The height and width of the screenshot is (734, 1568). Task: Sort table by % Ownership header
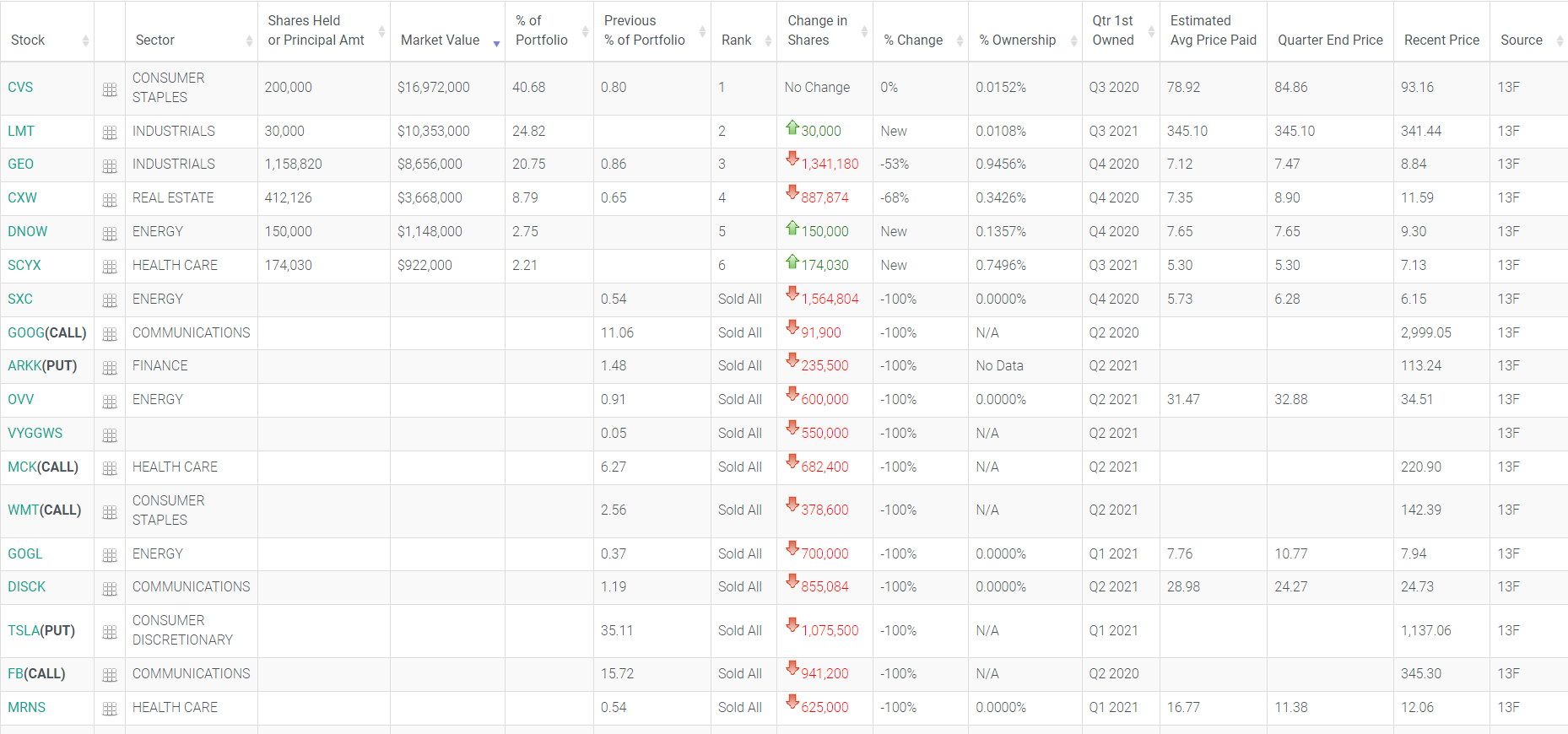[1025, 31]
